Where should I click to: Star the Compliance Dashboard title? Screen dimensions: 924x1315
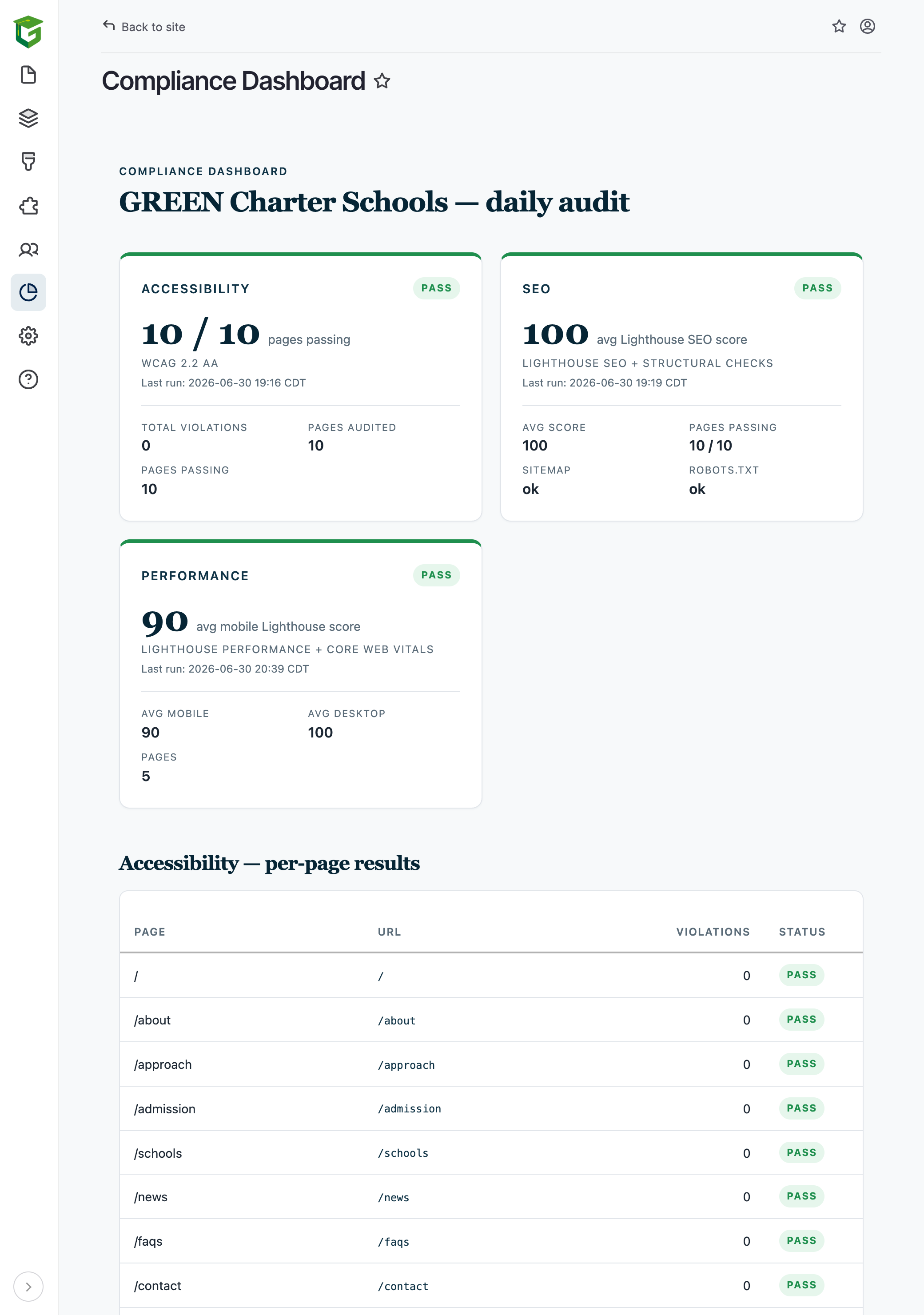coord(382,81)
